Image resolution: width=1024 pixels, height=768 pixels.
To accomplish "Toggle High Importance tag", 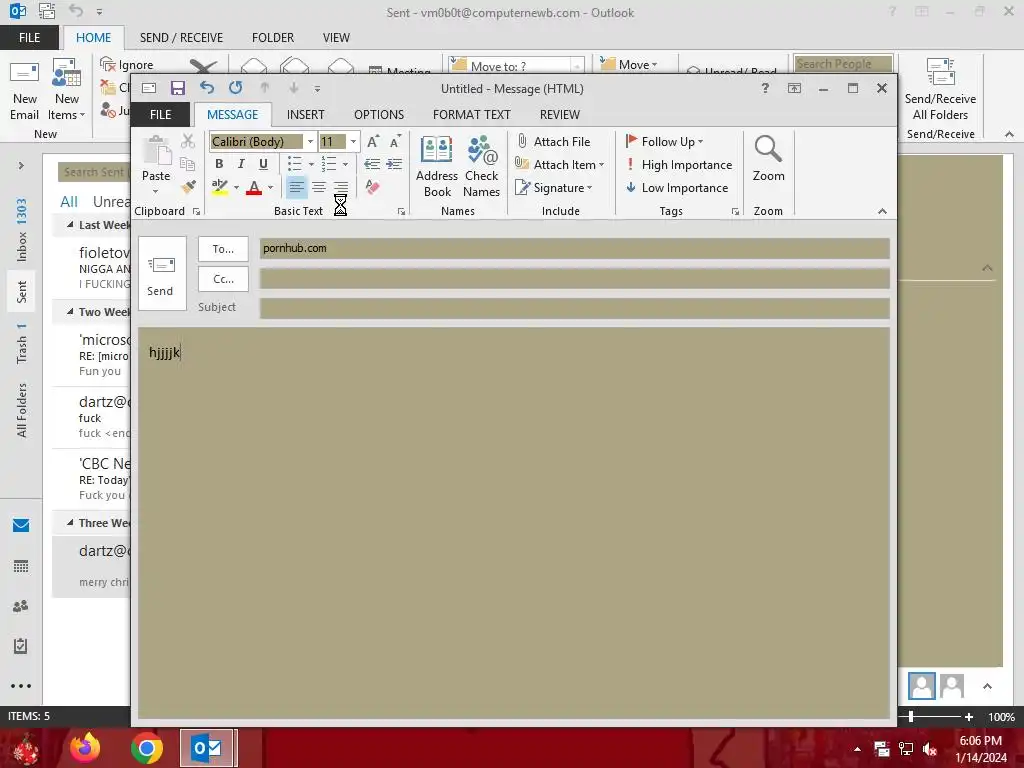I will click(679, 165).
